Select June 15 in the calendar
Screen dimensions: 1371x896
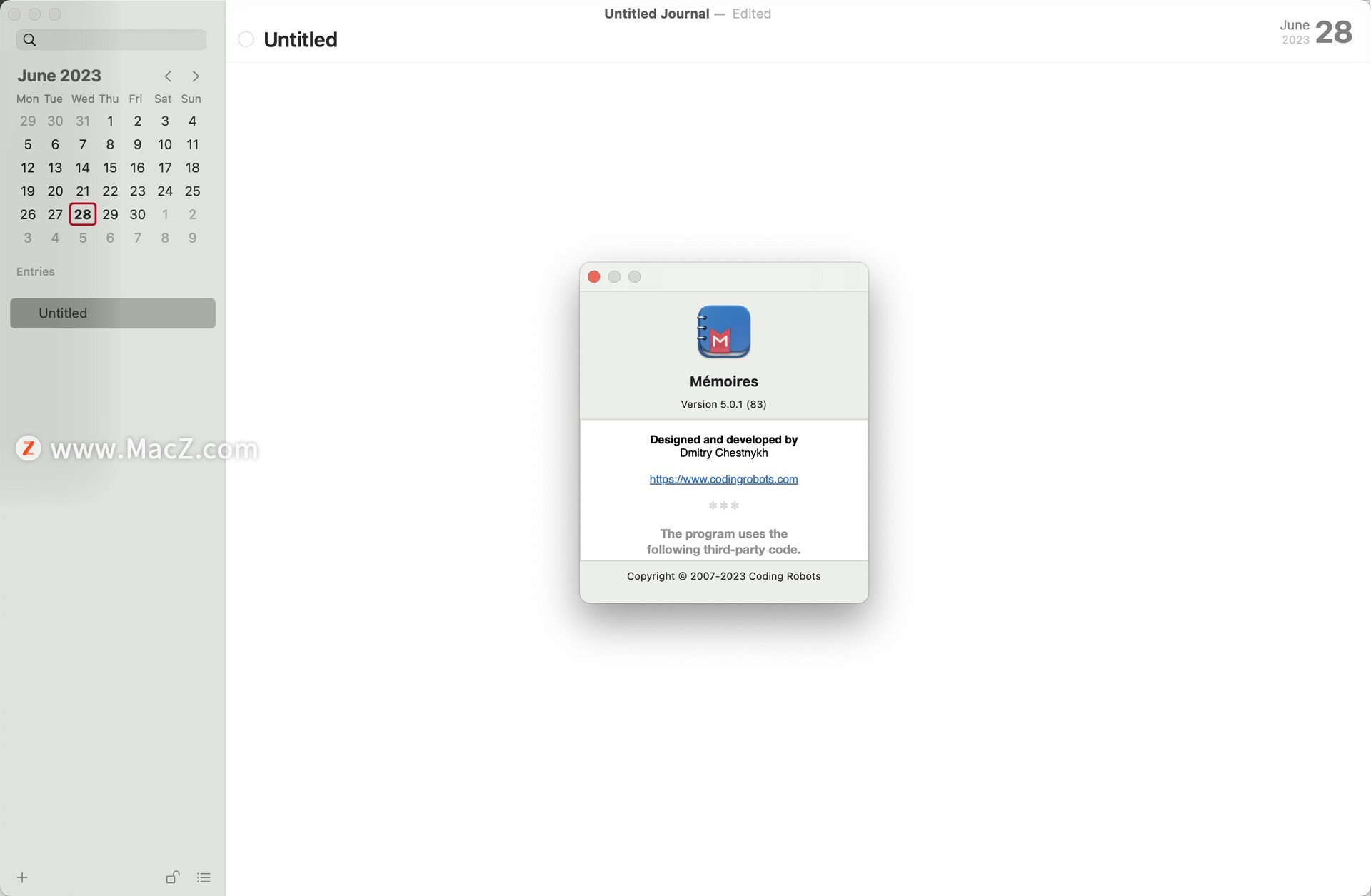110,168
